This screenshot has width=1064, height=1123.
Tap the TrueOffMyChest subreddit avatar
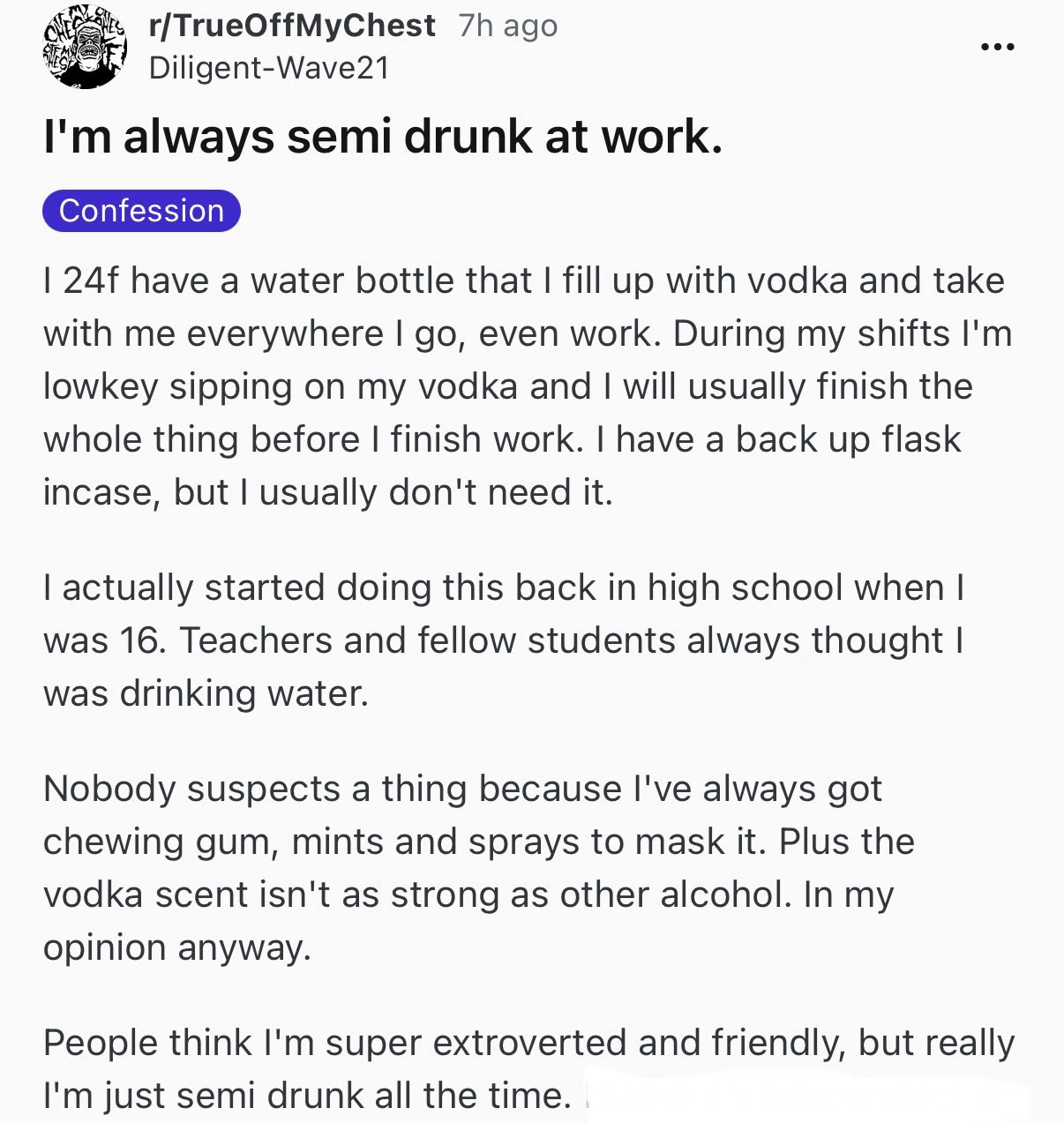click(85, 49)
